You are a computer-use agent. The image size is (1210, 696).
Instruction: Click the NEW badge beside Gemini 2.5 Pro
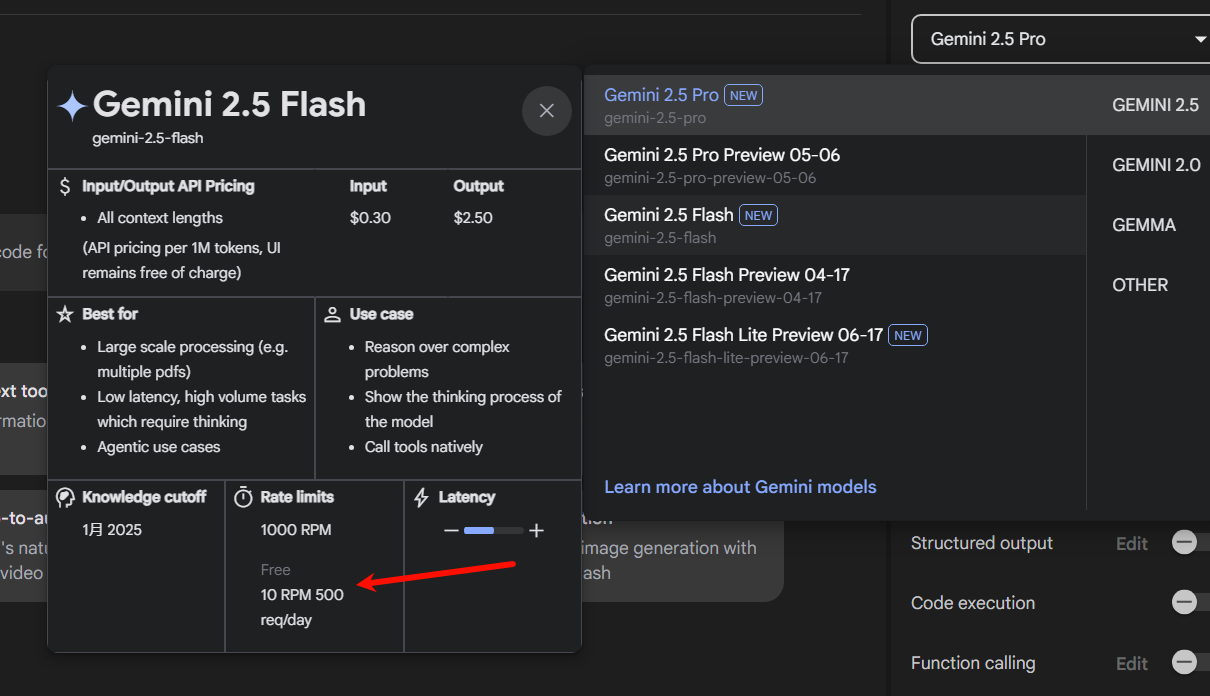pyautogui.click(x=743, y=95)
